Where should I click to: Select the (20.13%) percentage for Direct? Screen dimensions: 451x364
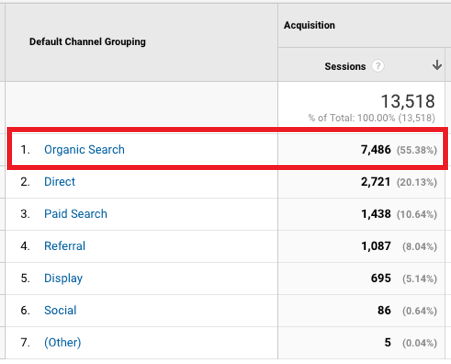[x=417, y=182]
